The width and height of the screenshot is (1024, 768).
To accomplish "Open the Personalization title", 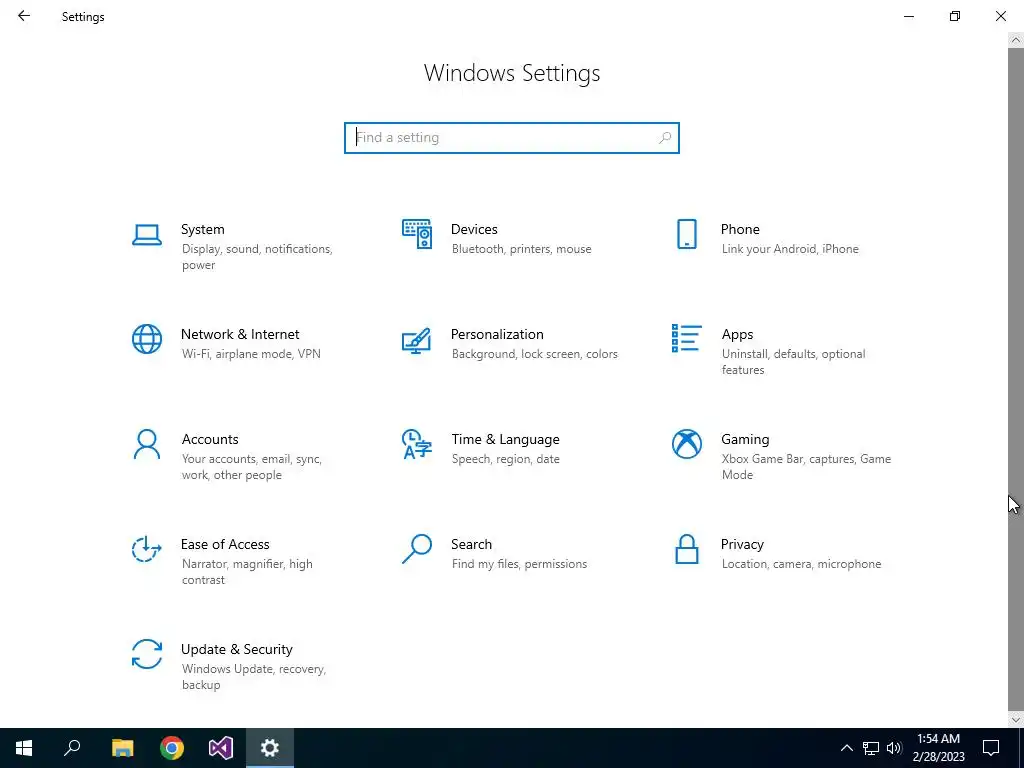I will 497,334.
